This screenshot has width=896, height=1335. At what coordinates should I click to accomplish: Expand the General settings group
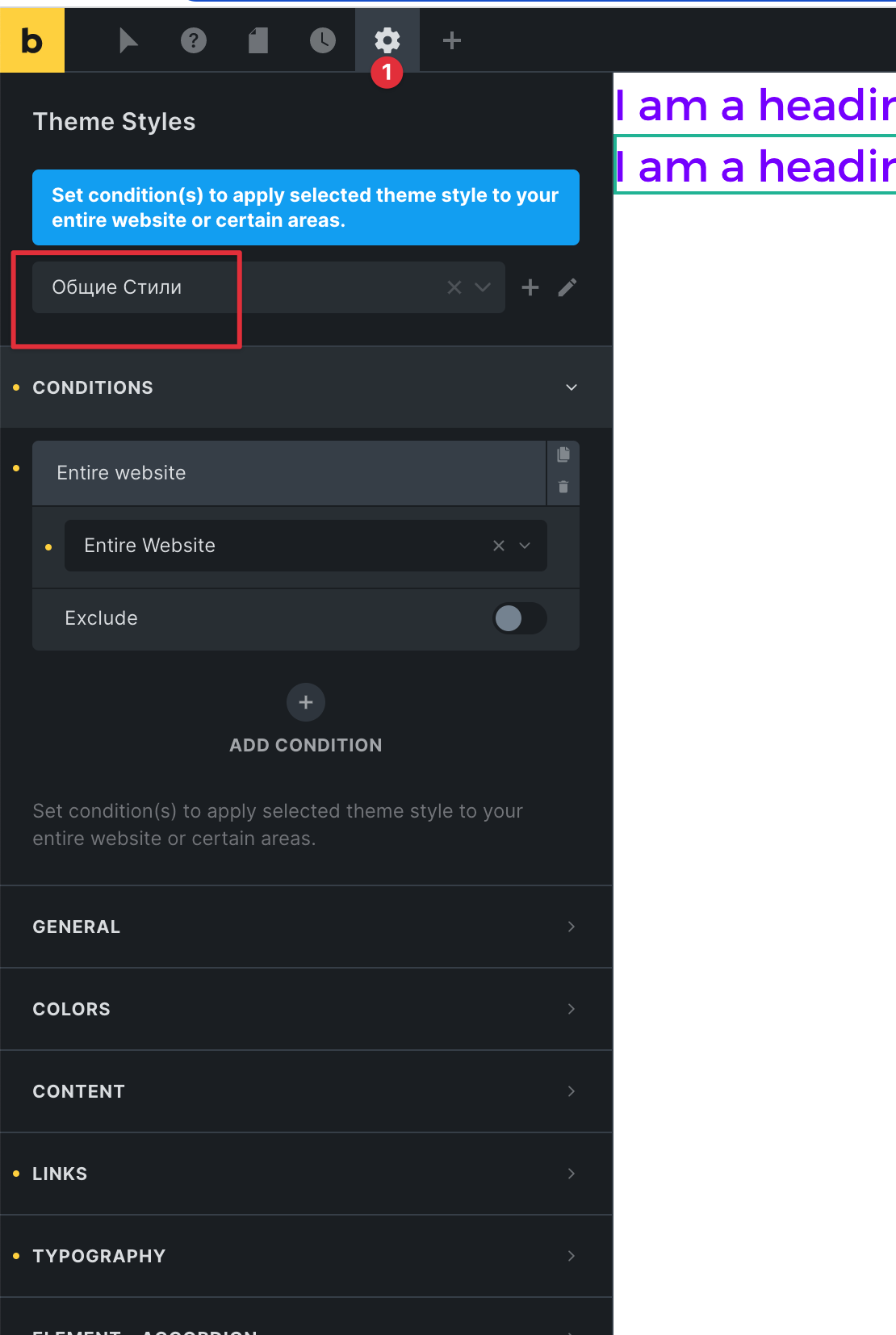tap(306, 927)
